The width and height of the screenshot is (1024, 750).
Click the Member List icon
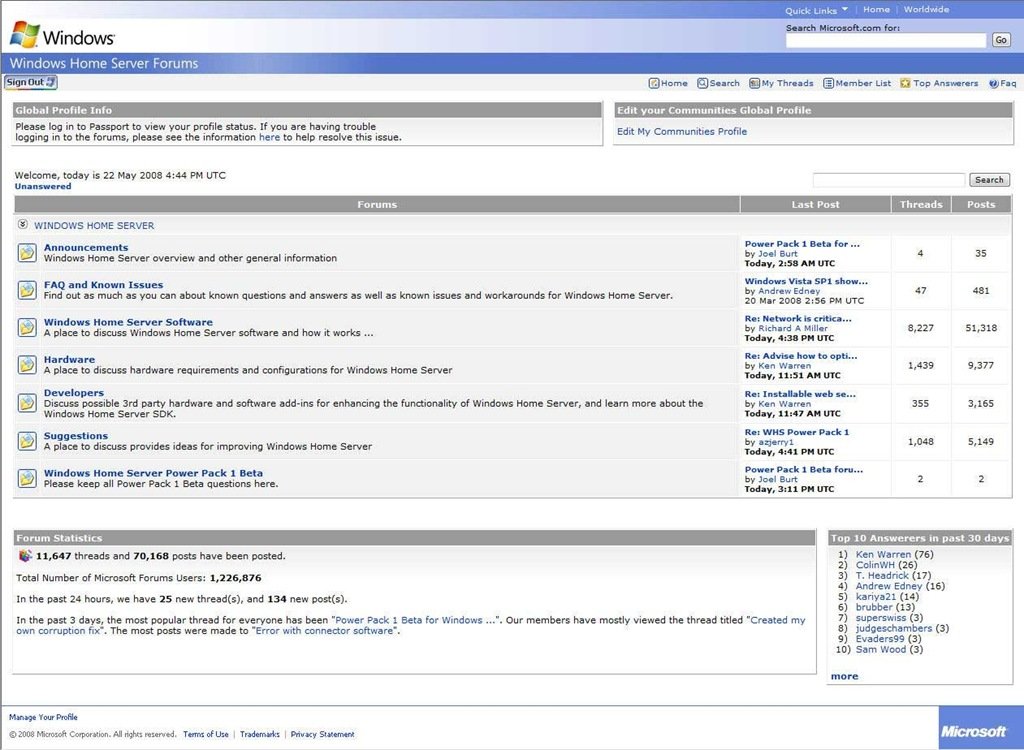pyautogui.click(x=828, y=83)
